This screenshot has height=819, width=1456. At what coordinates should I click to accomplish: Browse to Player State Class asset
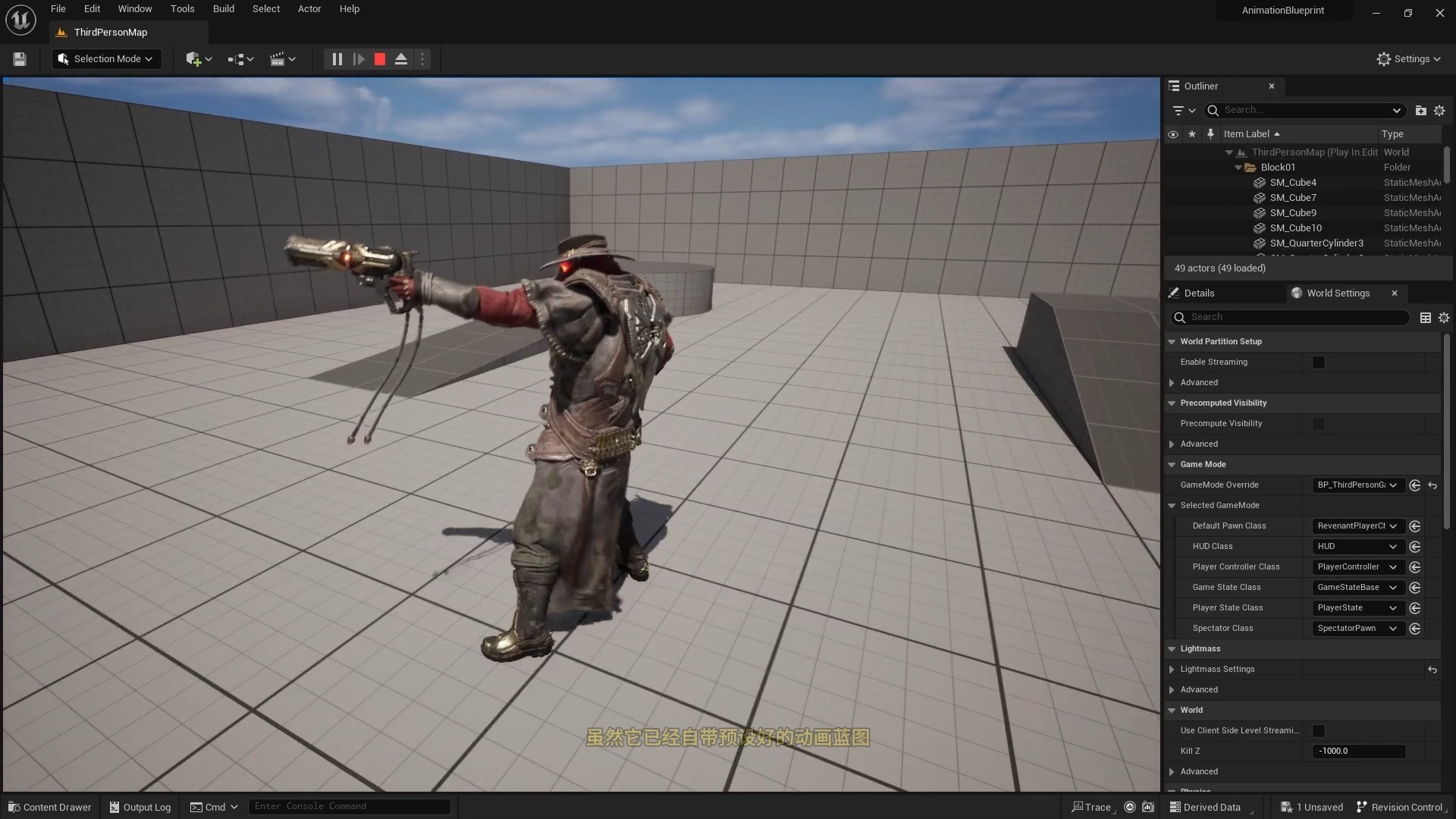click(x=1415, y=608)
